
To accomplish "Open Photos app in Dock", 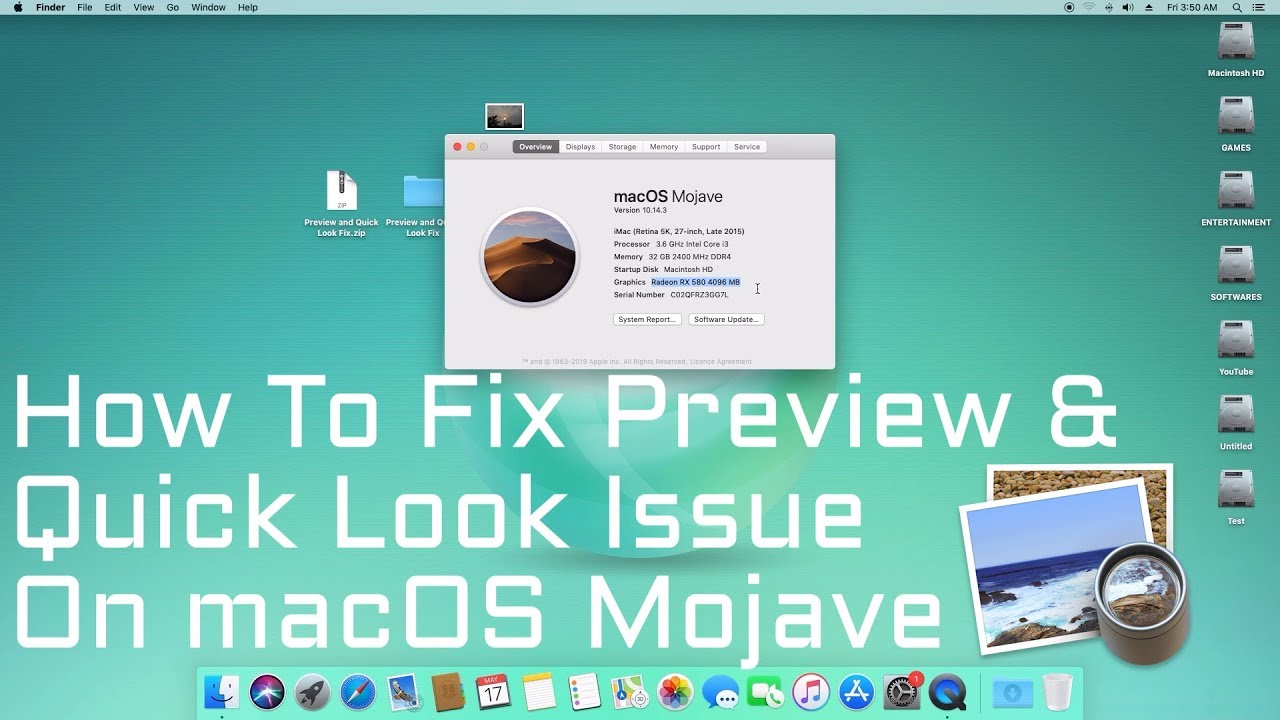I will pyautogui.click(x=675, y=692).
